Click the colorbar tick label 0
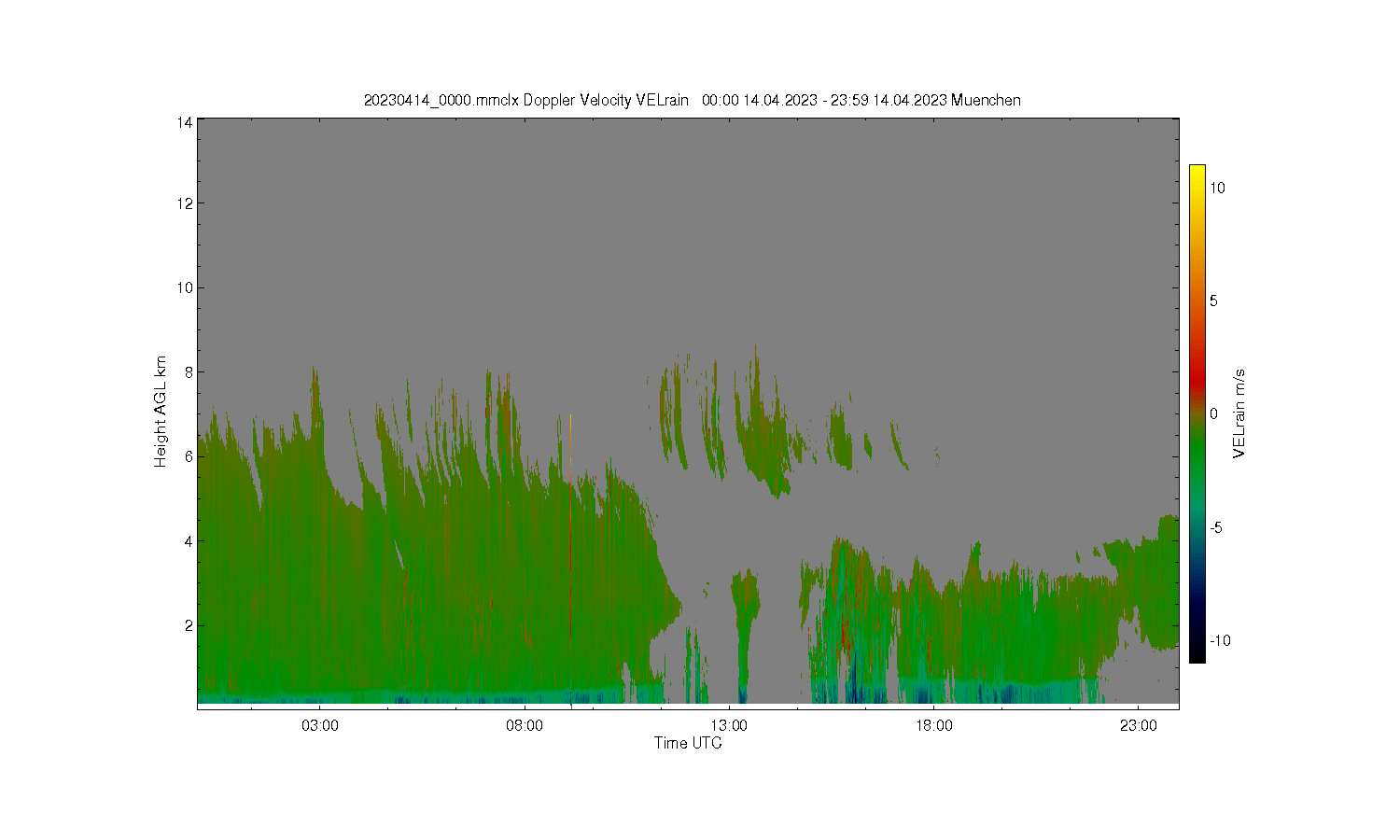 pyautogui.click(x=1214, y=414)
